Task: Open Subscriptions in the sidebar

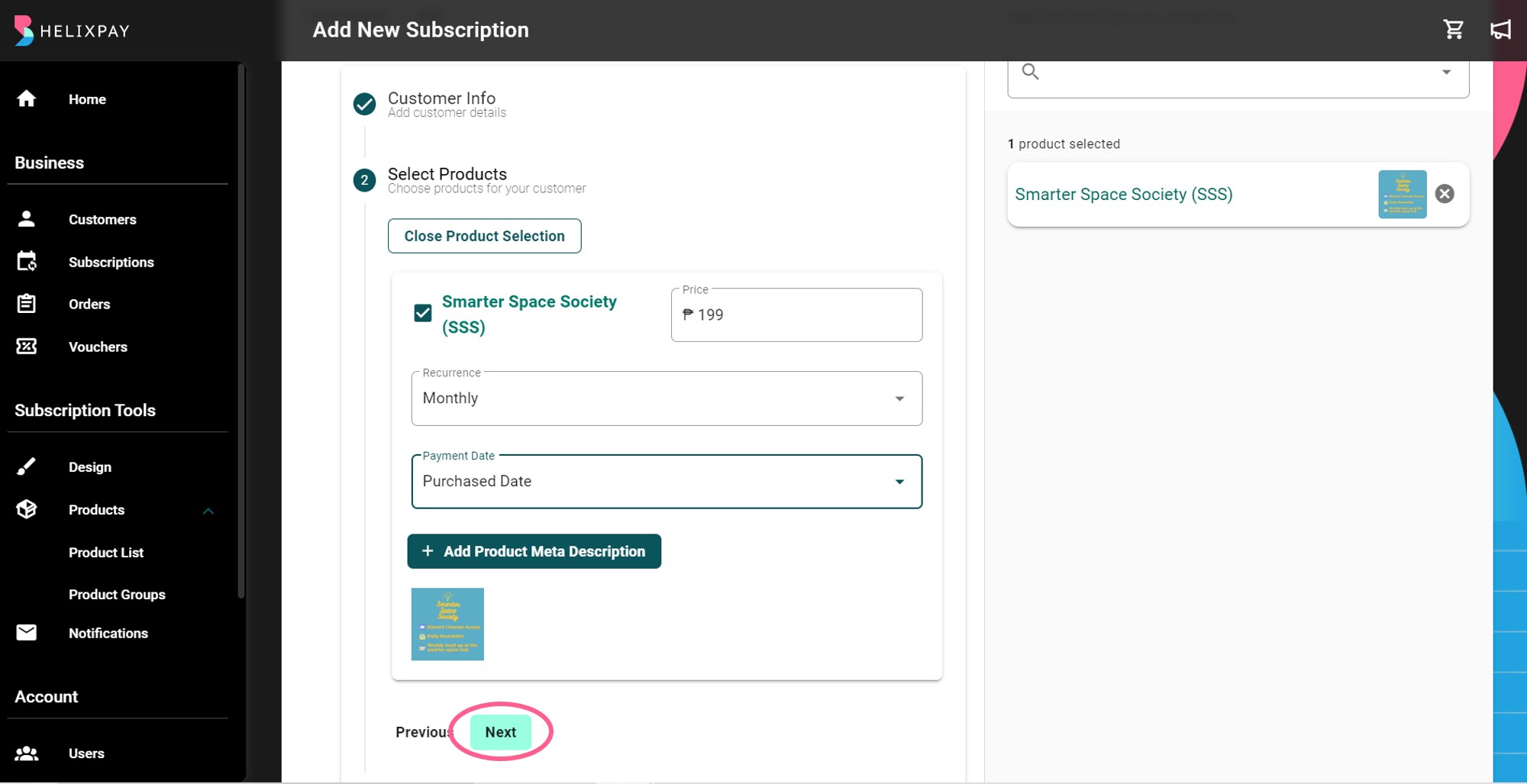Action: [x=111, y=263]
